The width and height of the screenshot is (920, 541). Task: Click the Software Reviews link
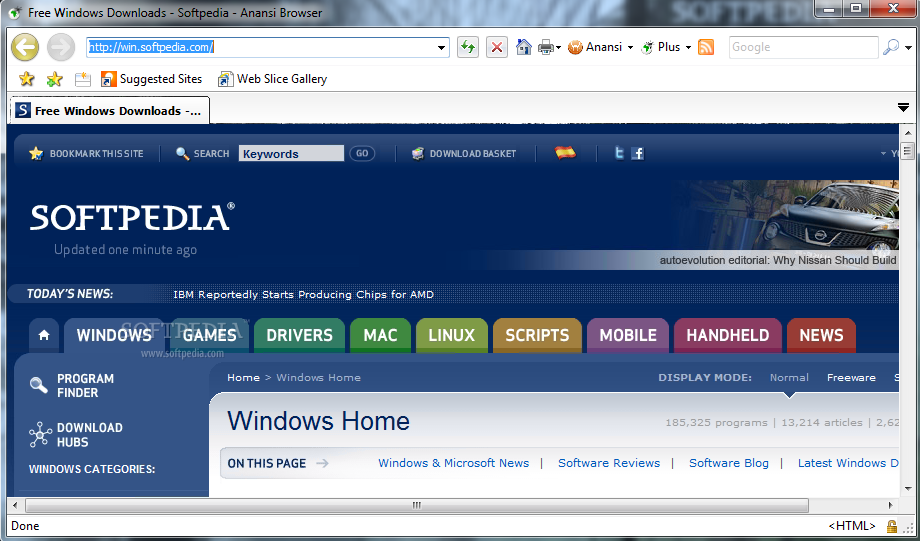[609, 463]
